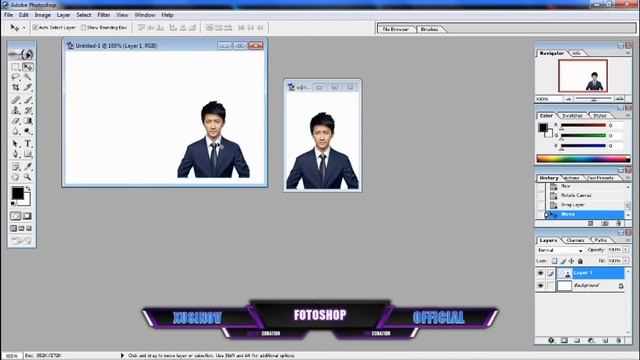Select the Healing Brush tool
Image resolution: width=640 pixels, height=360 pixels.
pyautogui.click(x=16, y=100)
